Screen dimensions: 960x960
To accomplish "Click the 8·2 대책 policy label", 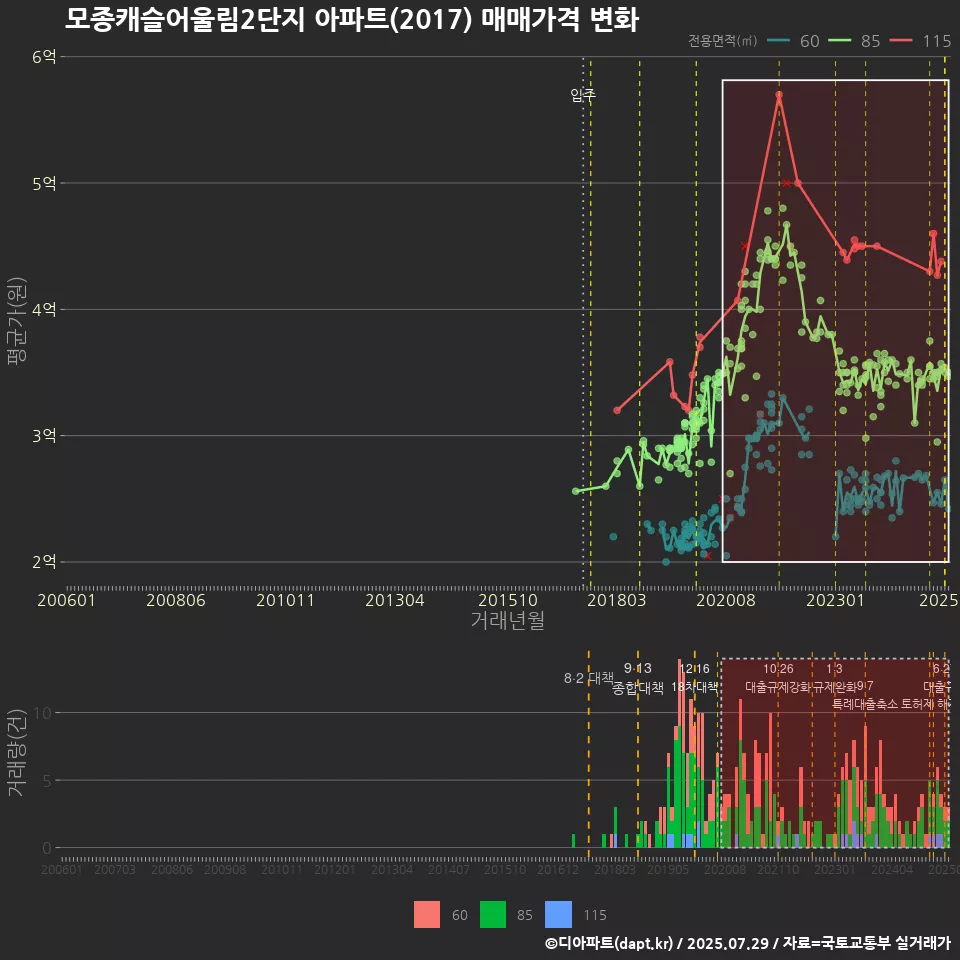I will [x=588, y=678].
